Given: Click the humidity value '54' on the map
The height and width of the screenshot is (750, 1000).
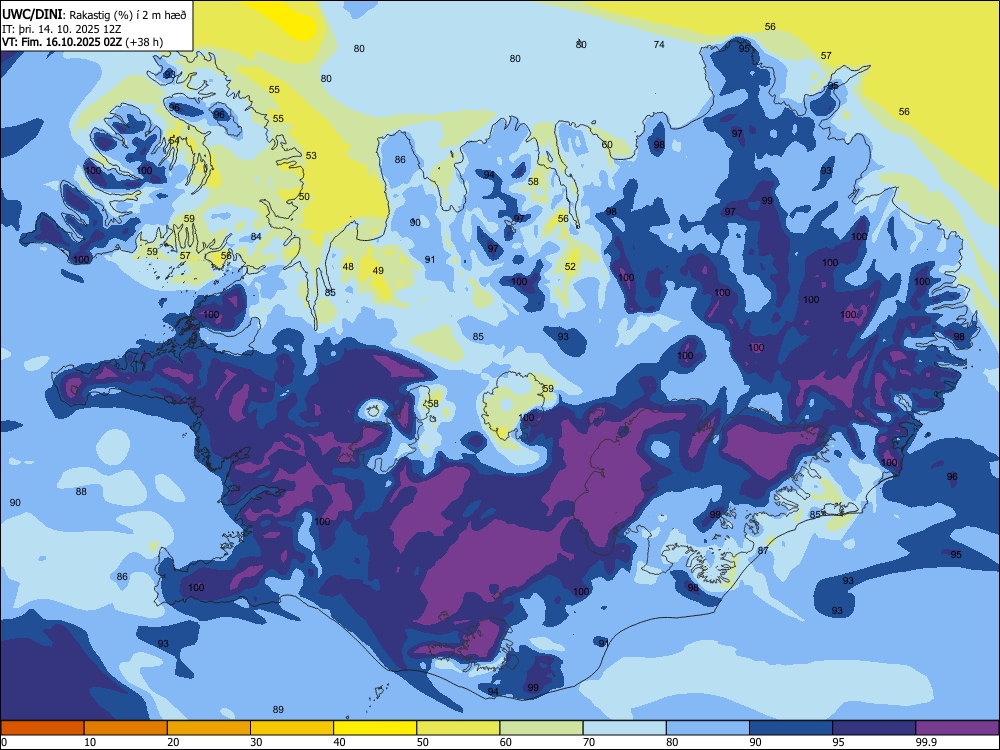Looking at the screenshot, I should (x=174, y=141).
